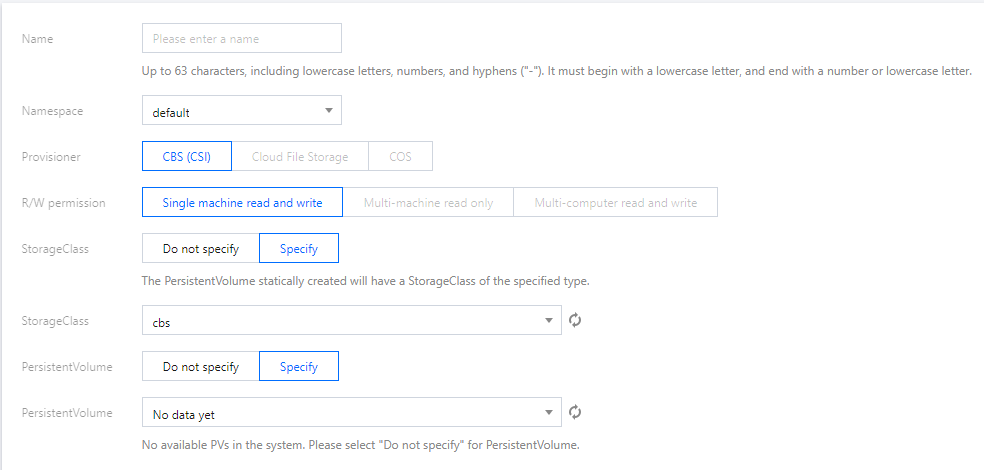The image size is (984, 470).
Task: Set PersistentVolume to Do not specify
Action: tap(201, 366)
